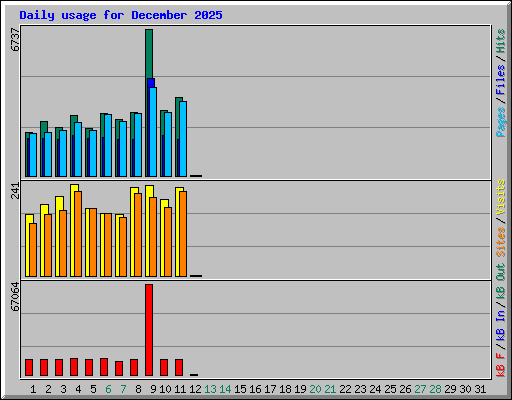Click the Visits legend label
Viewport: 512px width, 400px height.
(500, 198)
